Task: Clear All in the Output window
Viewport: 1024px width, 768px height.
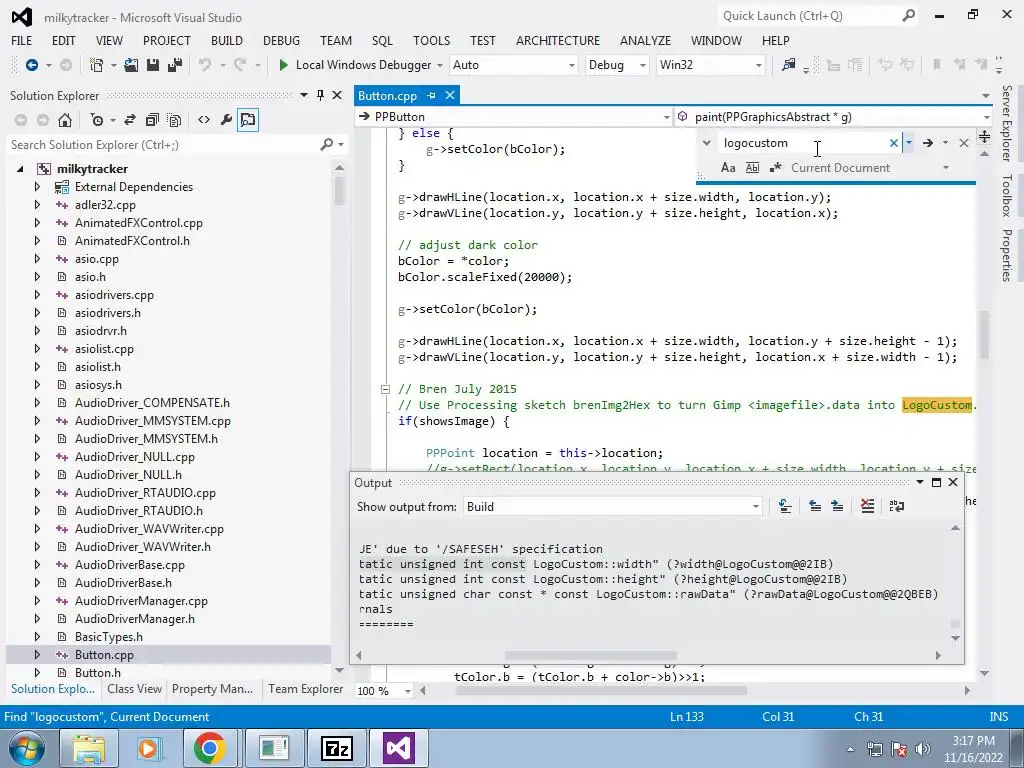Action: pyautogui.click(x=867, y=507)
